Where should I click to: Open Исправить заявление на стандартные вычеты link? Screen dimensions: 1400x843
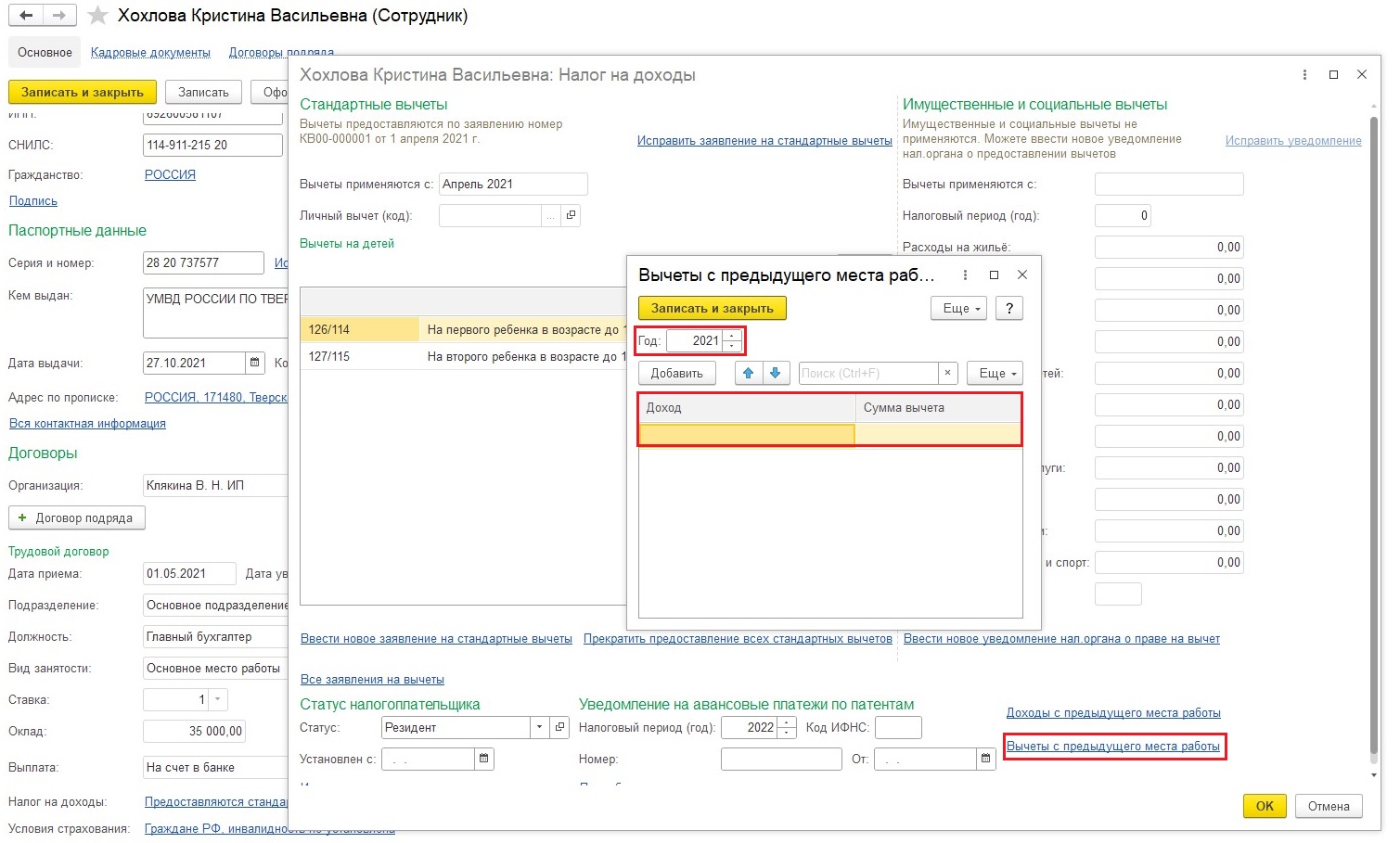coord(764,141)
